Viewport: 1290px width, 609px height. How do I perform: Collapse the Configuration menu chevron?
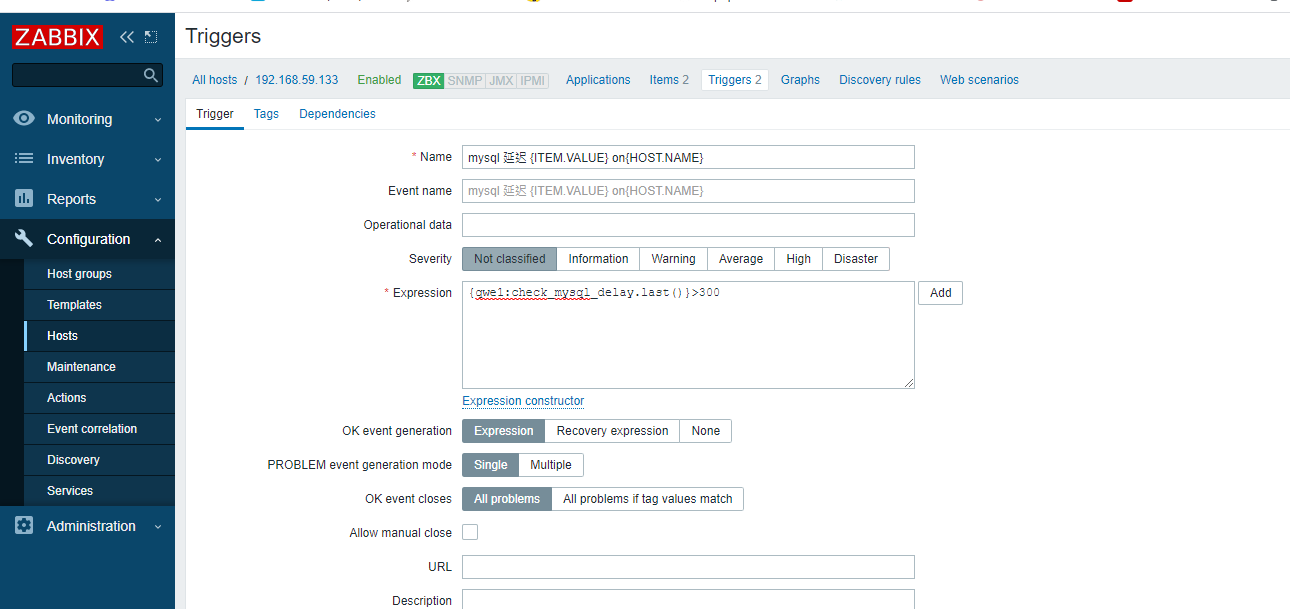(158, 240)
